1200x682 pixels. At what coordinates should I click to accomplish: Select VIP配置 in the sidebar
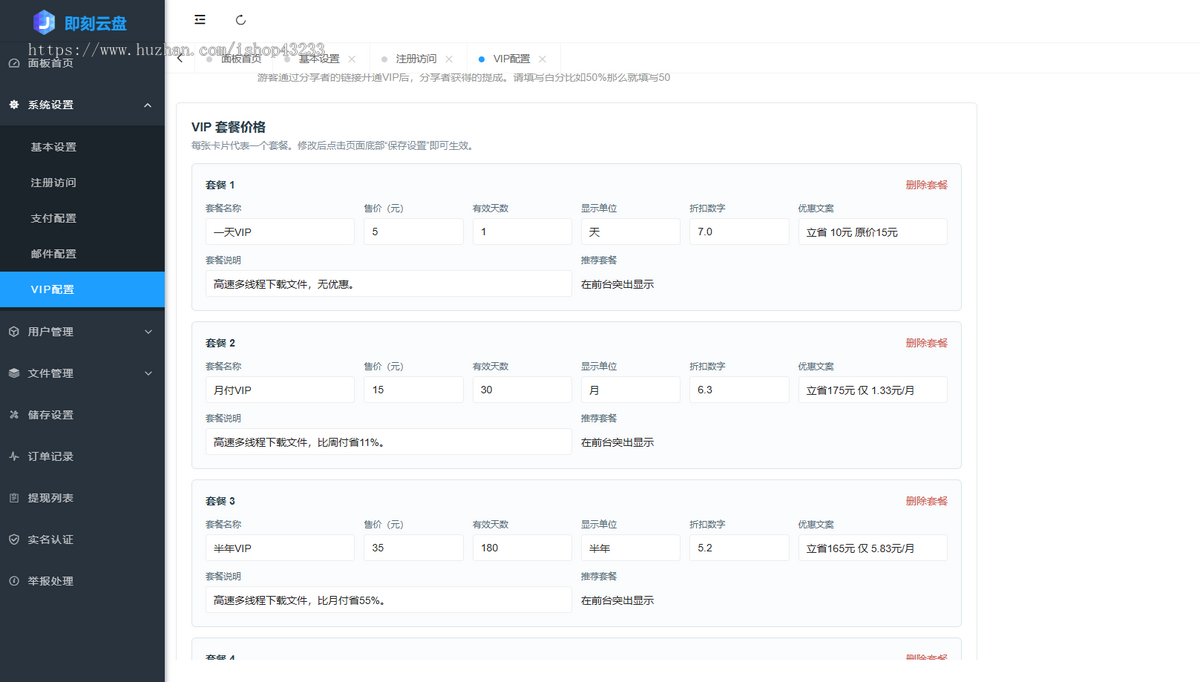82,290
